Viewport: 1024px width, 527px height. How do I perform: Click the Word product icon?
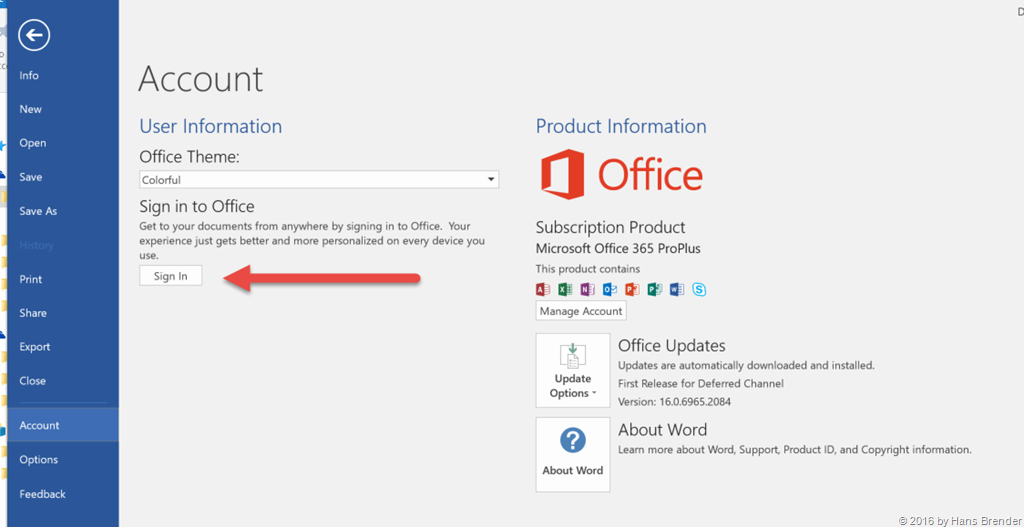point(677,290)
